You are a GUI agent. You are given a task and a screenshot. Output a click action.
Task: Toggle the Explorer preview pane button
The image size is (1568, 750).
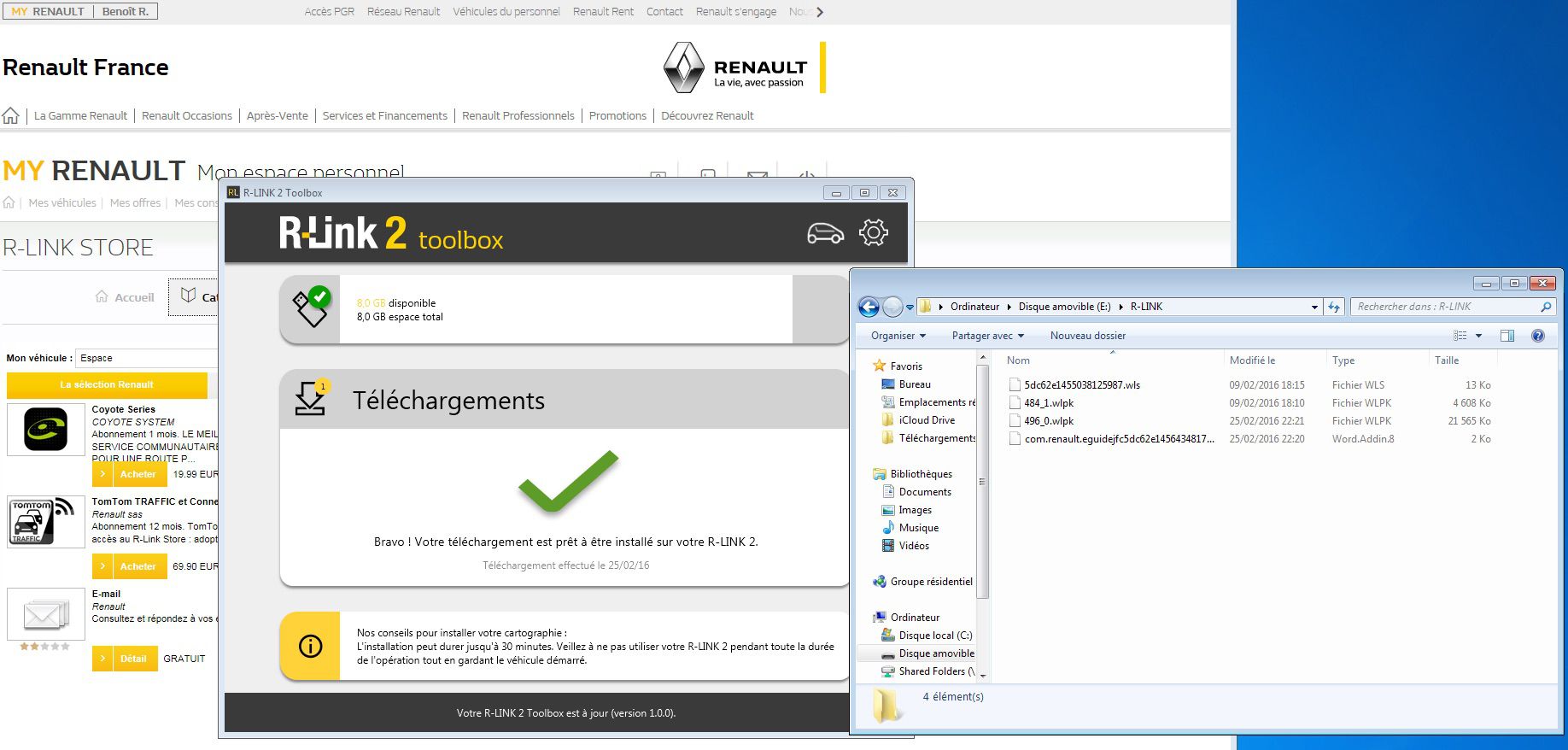1507,336
